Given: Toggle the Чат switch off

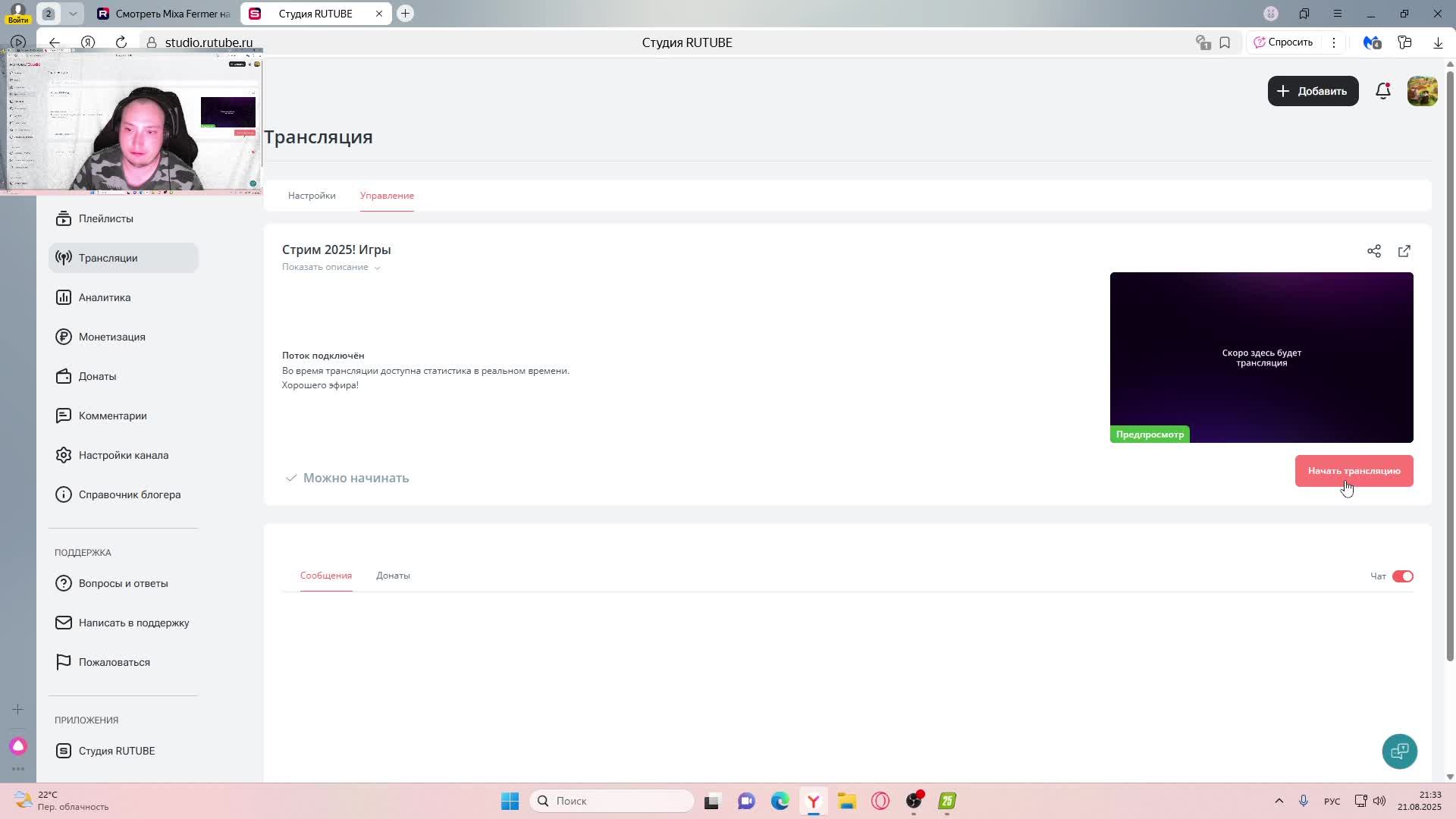Looking at the screenshot, I should [1402, 576].
